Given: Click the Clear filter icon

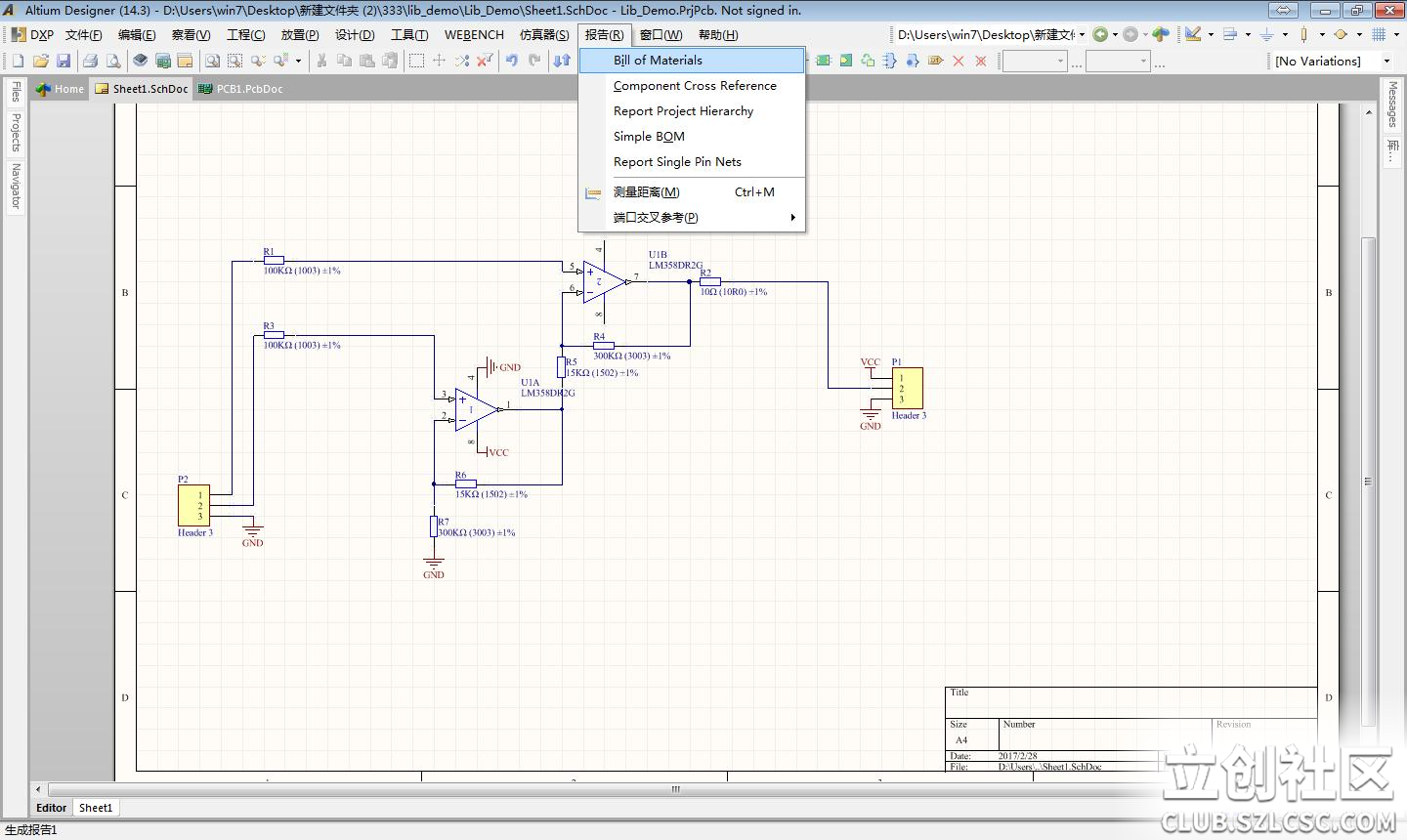Looking at the screenshot, I should click(485, 61).
